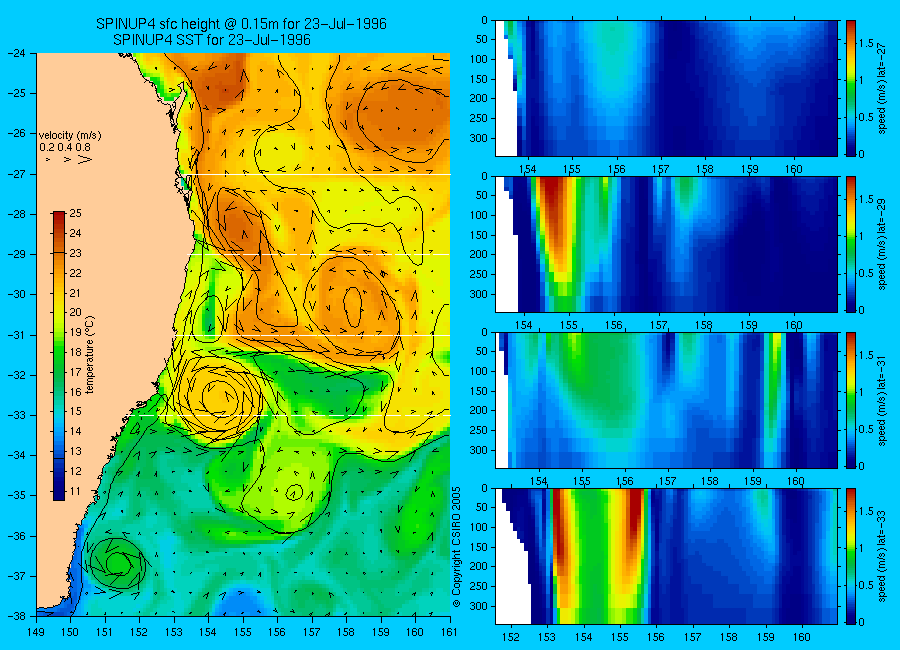
Task: Click the '-38' latitude tick on the map
Action: [x=16, y=616]
